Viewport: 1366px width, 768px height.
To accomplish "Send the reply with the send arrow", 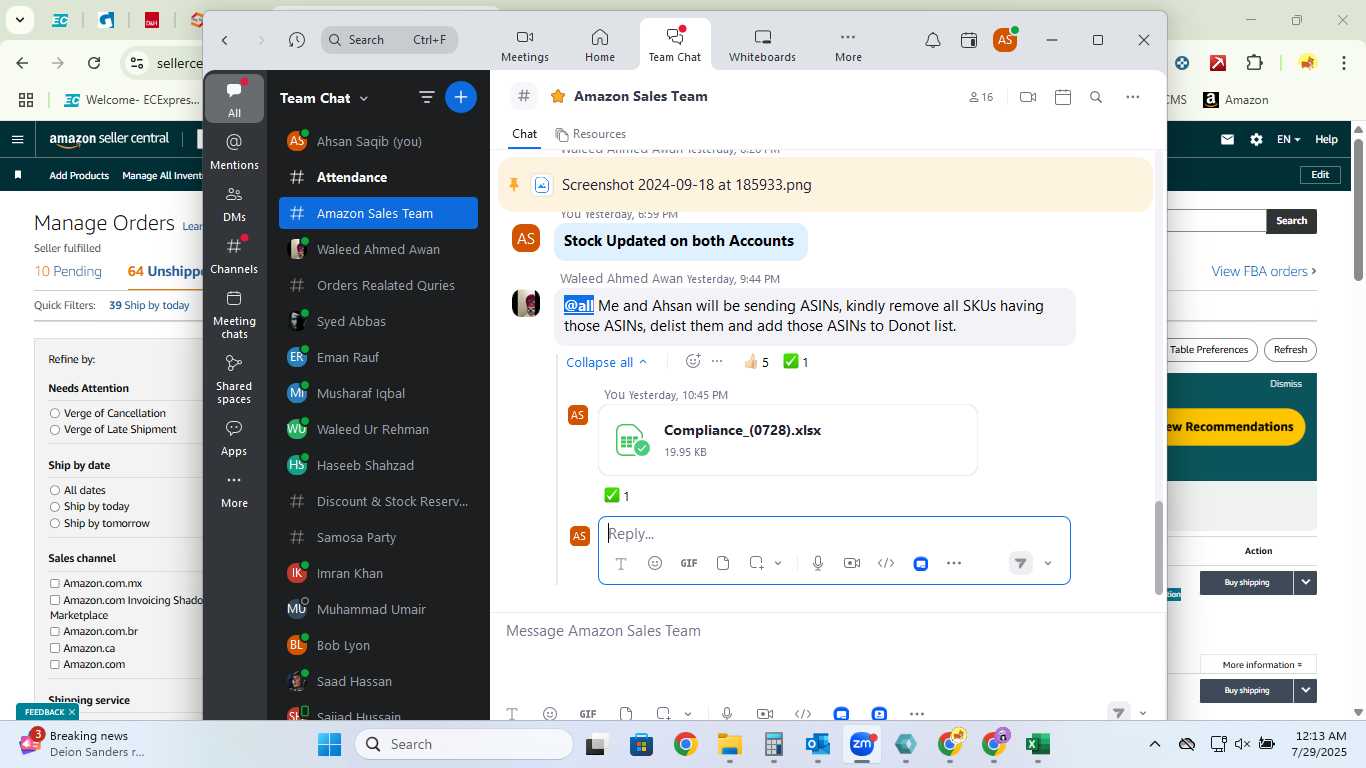I will point(1020,563).
